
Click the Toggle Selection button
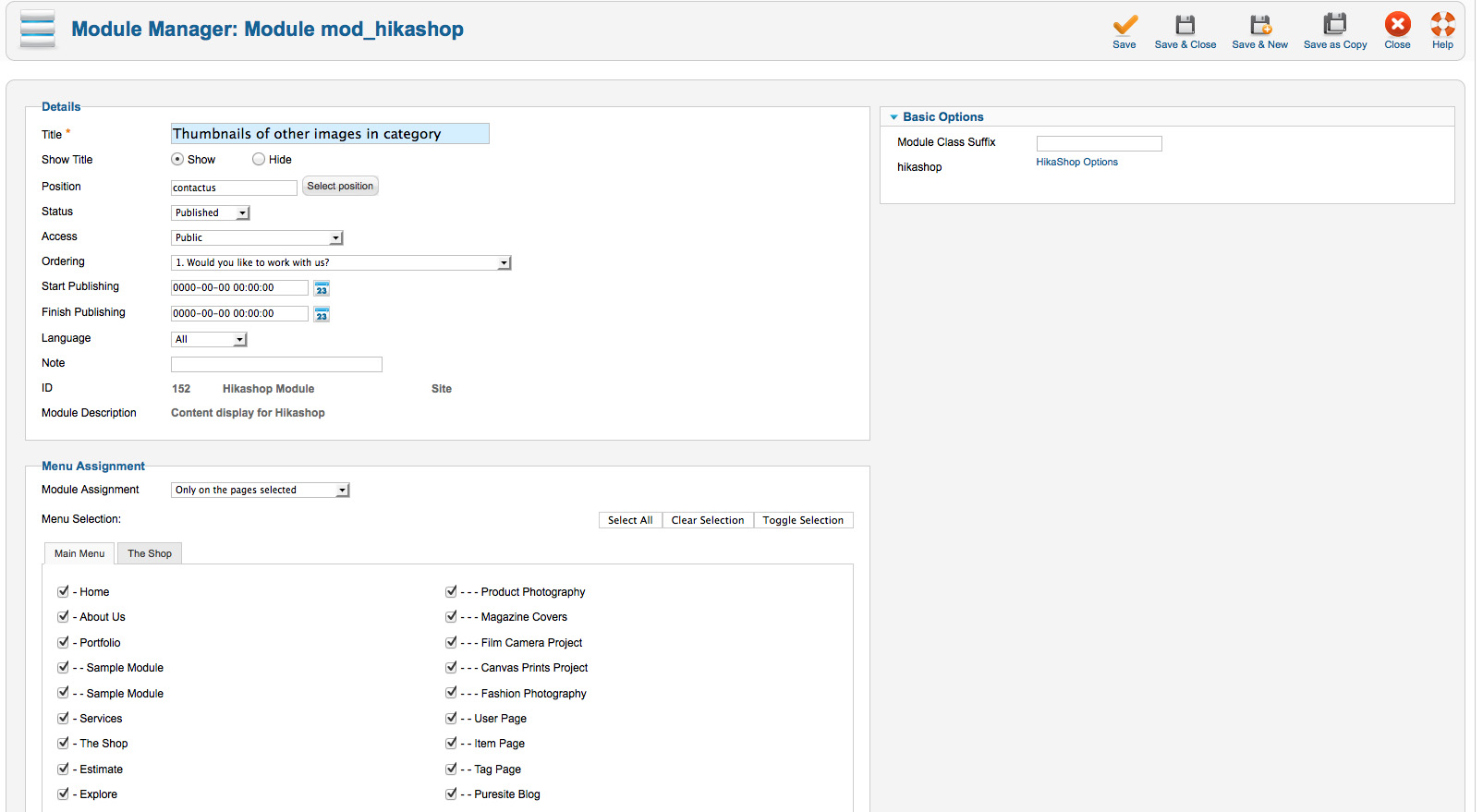(803, 520)
